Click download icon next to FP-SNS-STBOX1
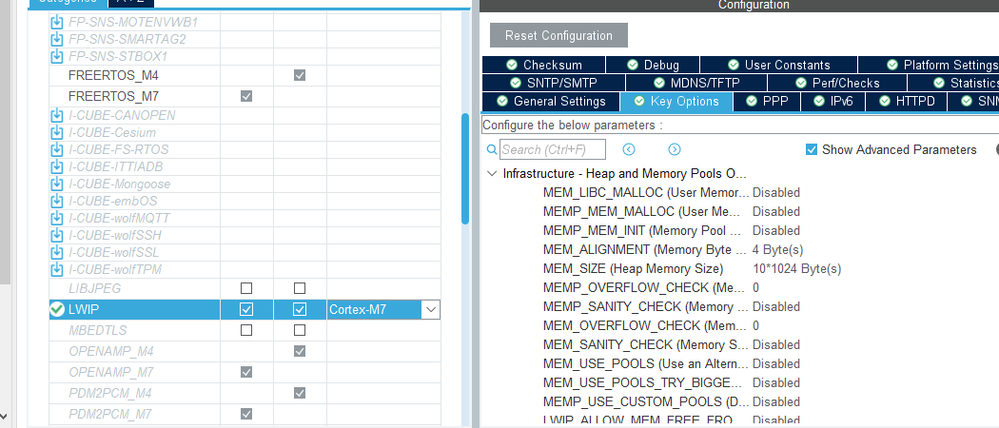This screenshot has width=999, height=428. (x=57, y=57)
